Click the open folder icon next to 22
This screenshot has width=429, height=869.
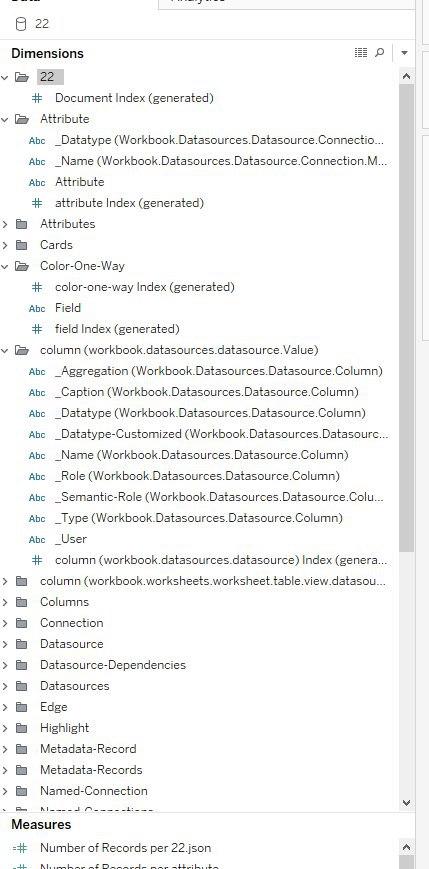coord(22,77)
